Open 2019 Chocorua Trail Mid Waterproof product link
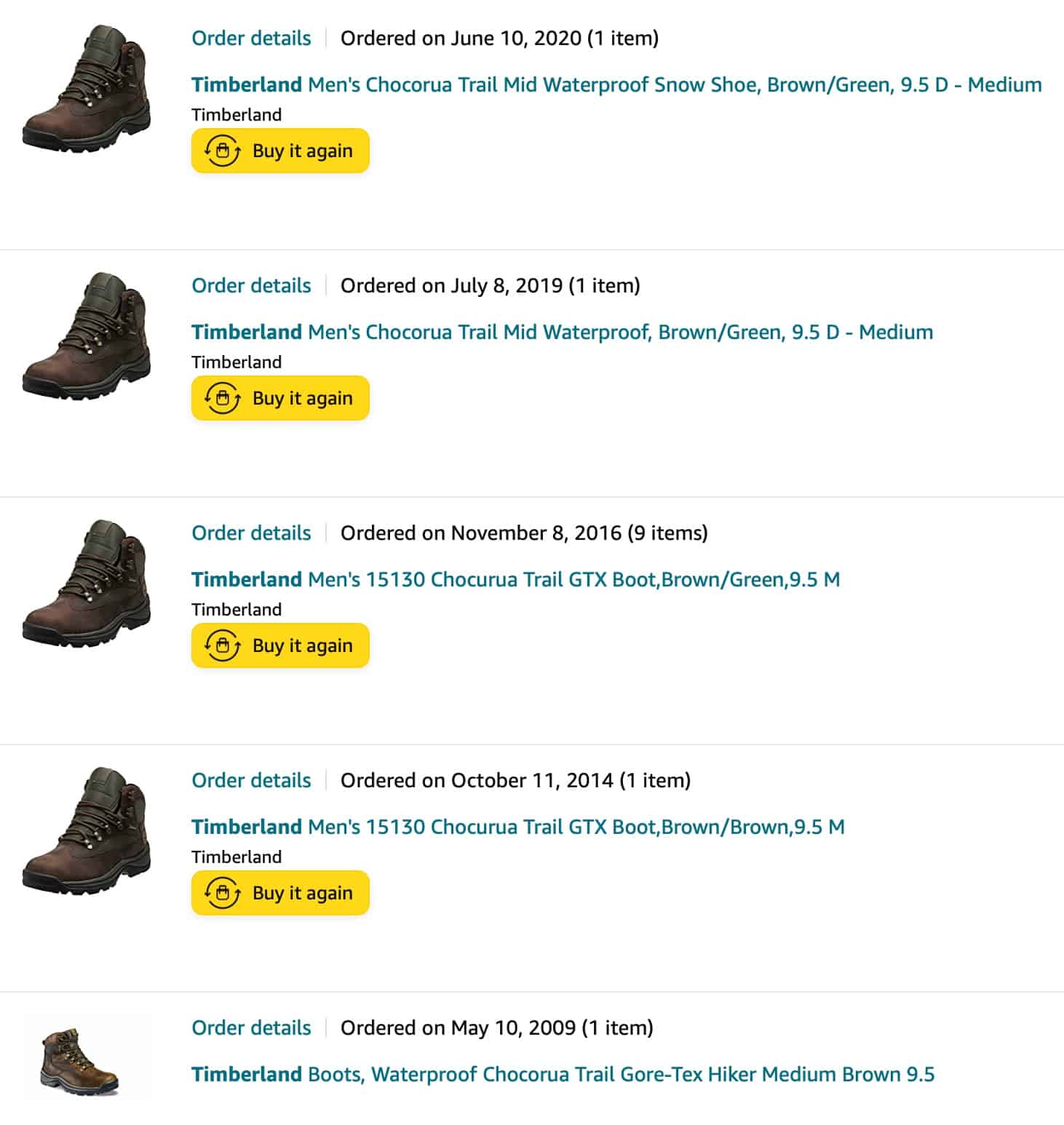Image resolution: width=1064 pixels, height=1125 pixels. point(562,332)
